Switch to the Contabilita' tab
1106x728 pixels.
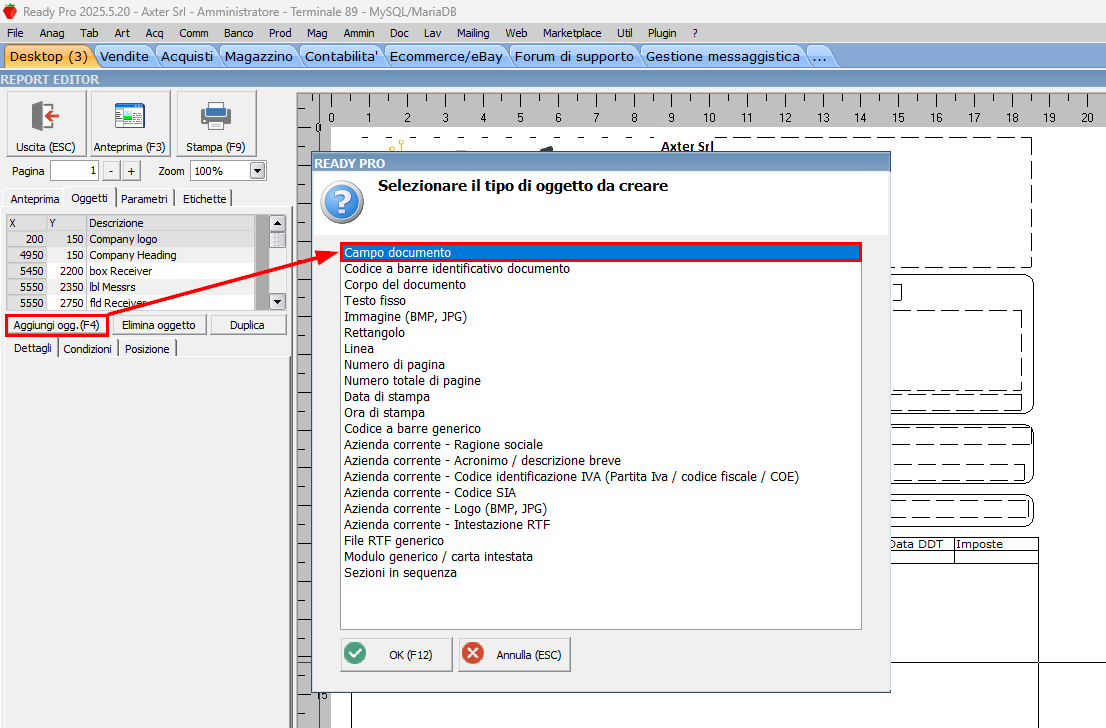341,56
